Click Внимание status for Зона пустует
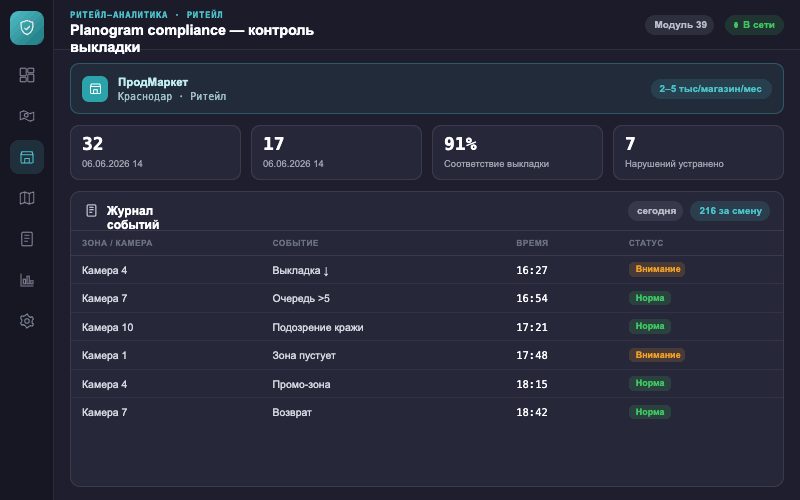Viewport: 800px width, 500px height. 657,355
